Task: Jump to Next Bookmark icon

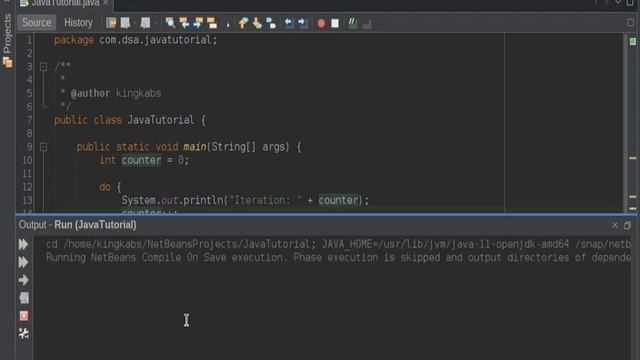Action: (x=257, y=23)
